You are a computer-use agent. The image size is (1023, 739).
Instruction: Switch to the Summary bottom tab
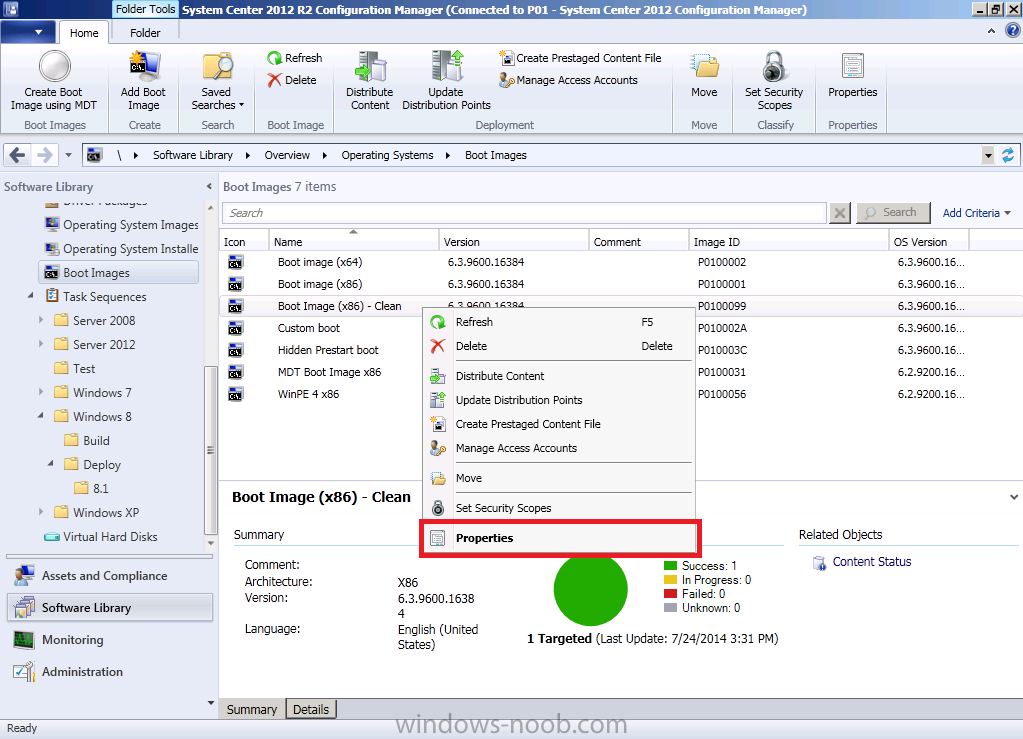[x=252, y=710]
